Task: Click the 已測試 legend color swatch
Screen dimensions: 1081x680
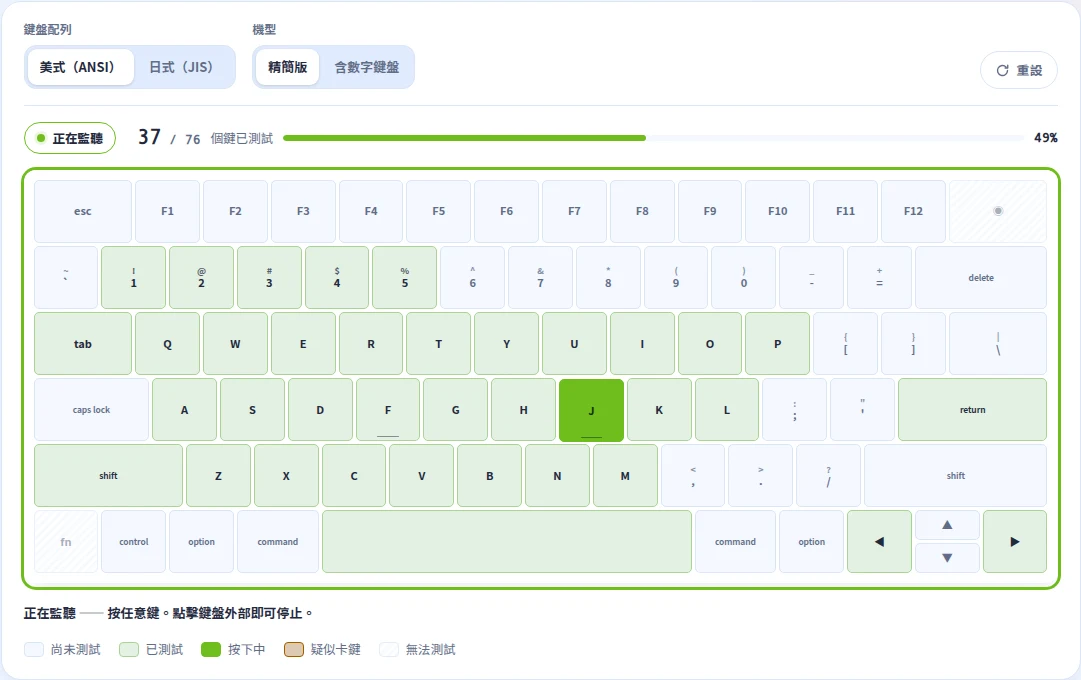Action: click(x=129, y=649)
